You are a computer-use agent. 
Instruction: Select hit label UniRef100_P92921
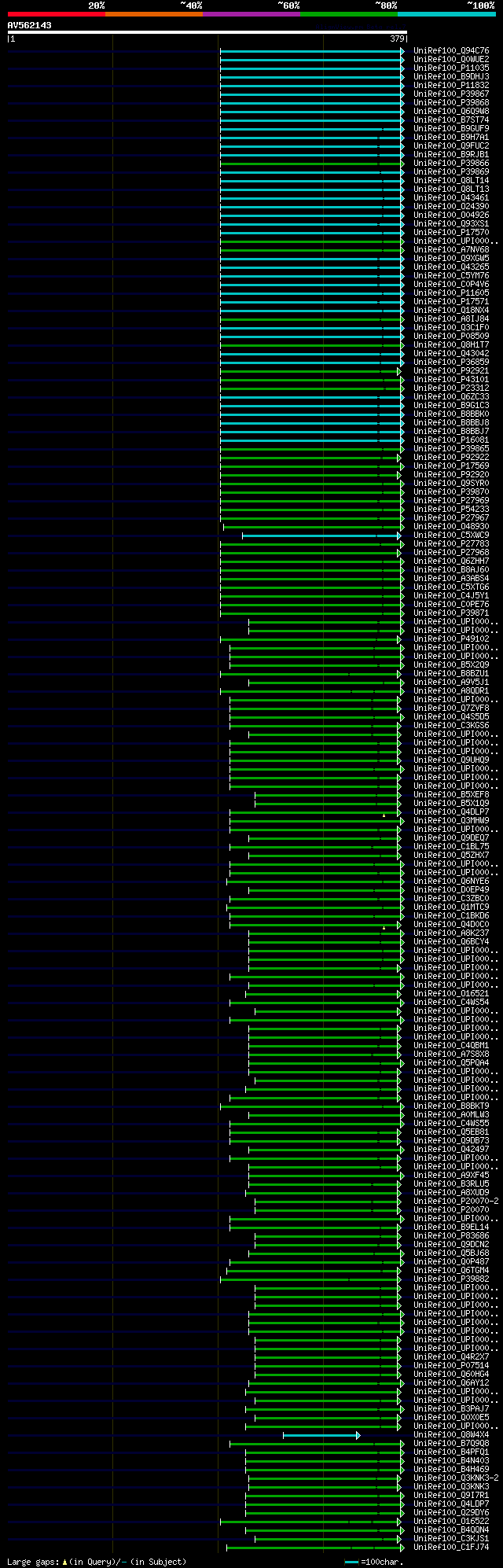pyautogui.click(x=451, y=371)
